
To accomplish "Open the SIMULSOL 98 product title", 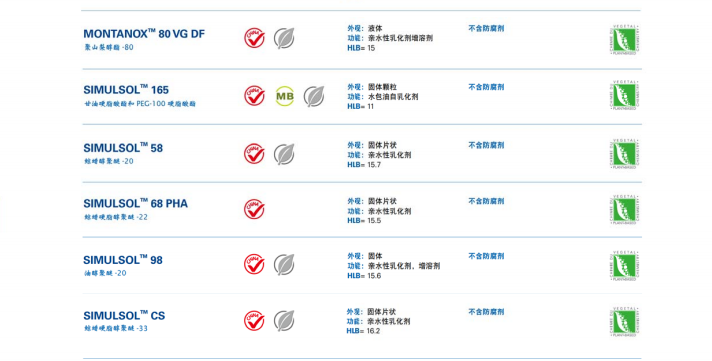I will click(123, 260).
